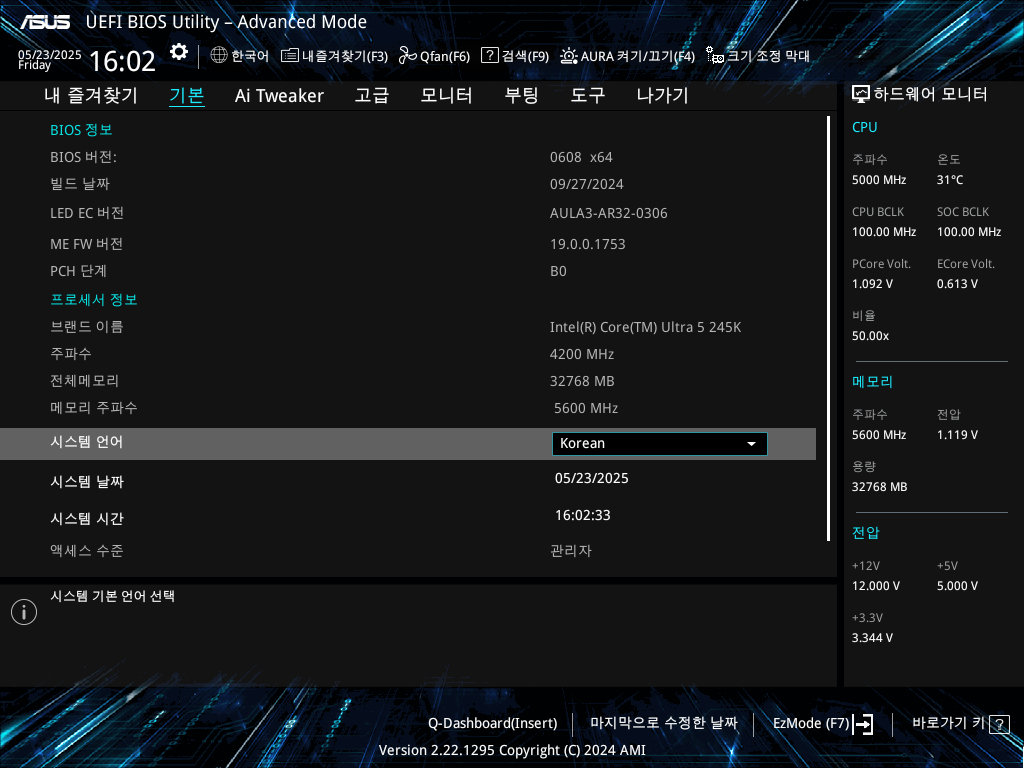
Task: Click the 프로세서 정보 heading
Action: [x=93, y=300]
